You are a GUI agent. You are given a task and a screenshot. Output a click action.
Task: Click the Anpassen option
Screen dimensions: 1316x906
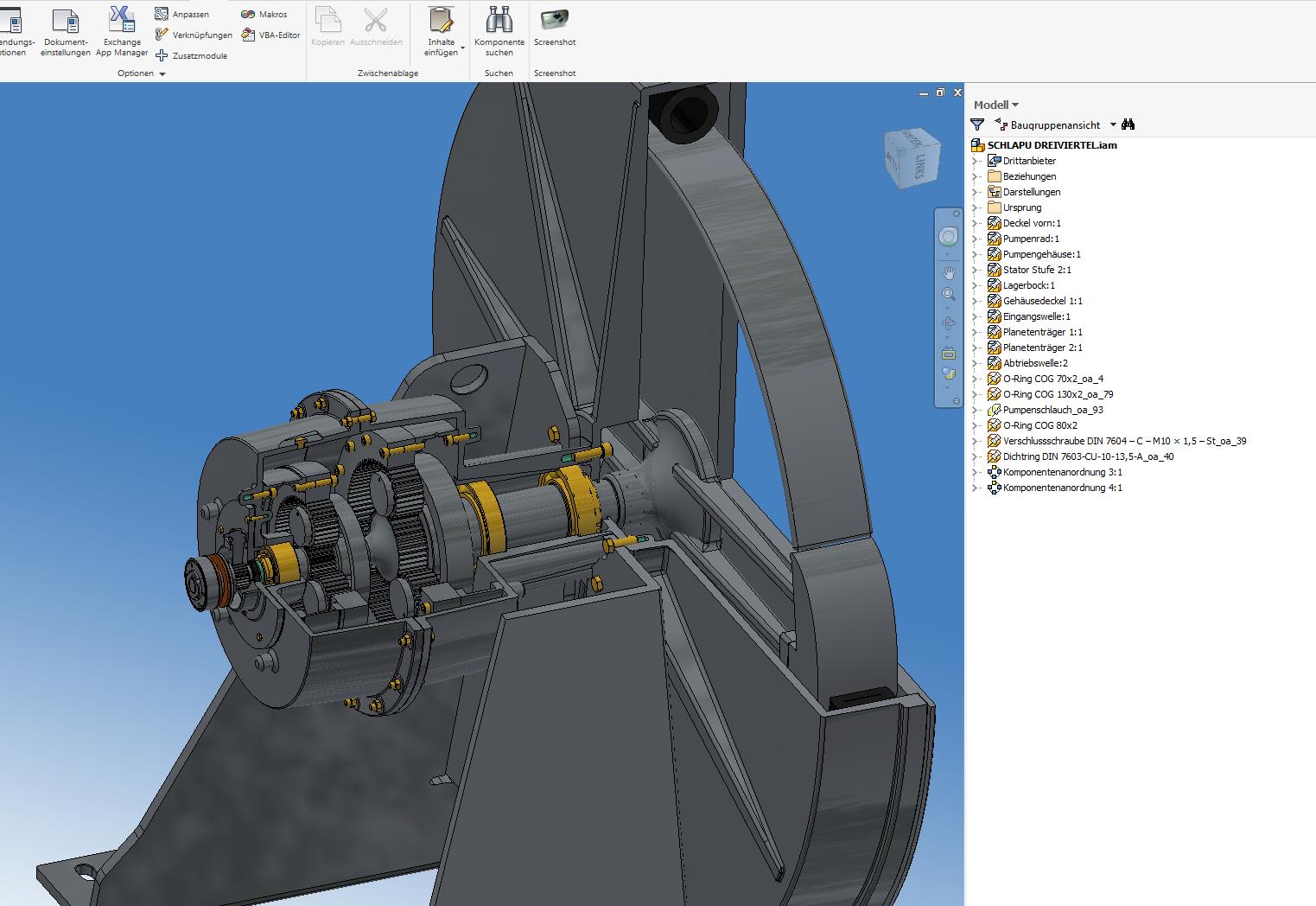click(191, 14)
